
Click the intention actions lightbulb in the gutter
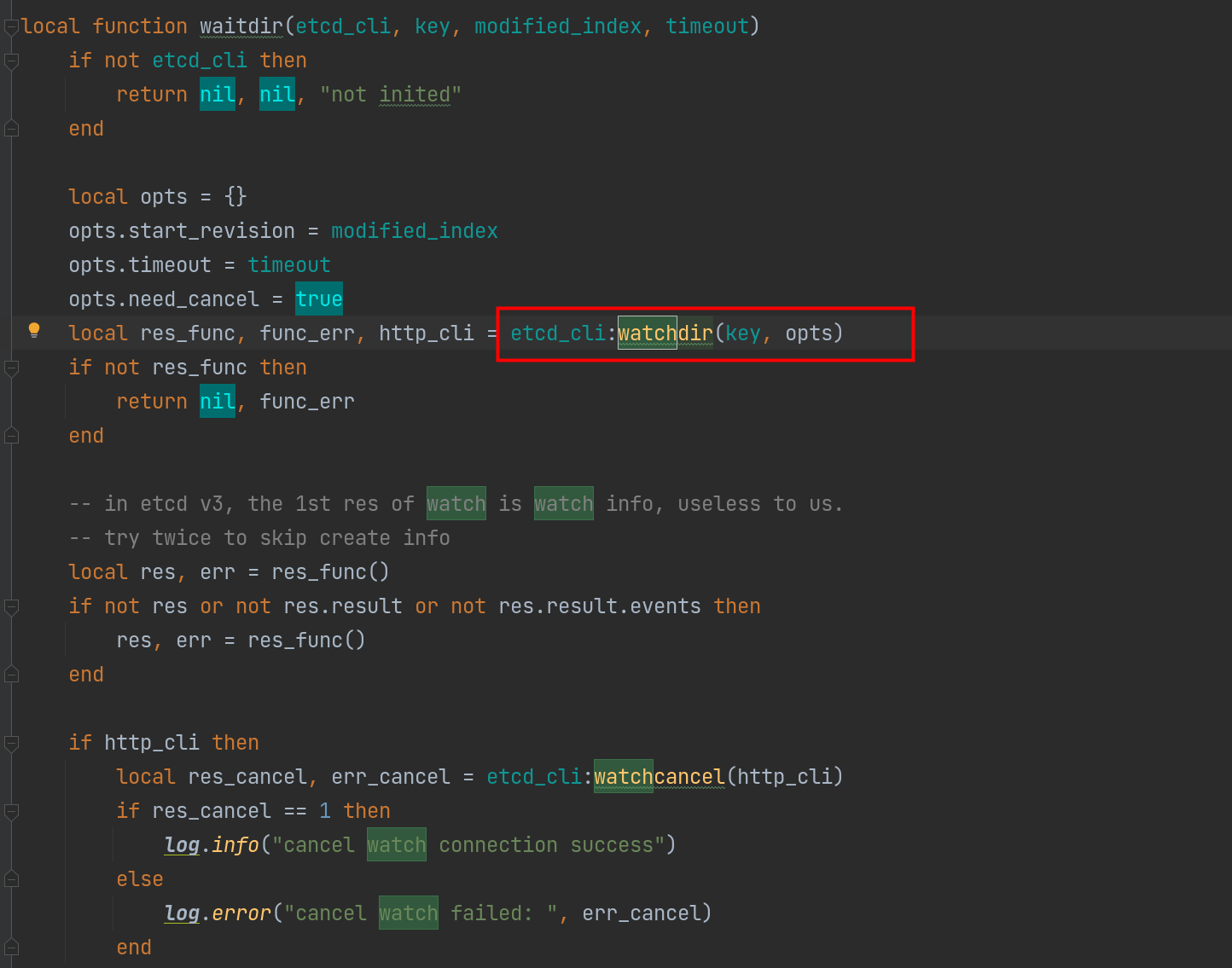pos(34,329)
